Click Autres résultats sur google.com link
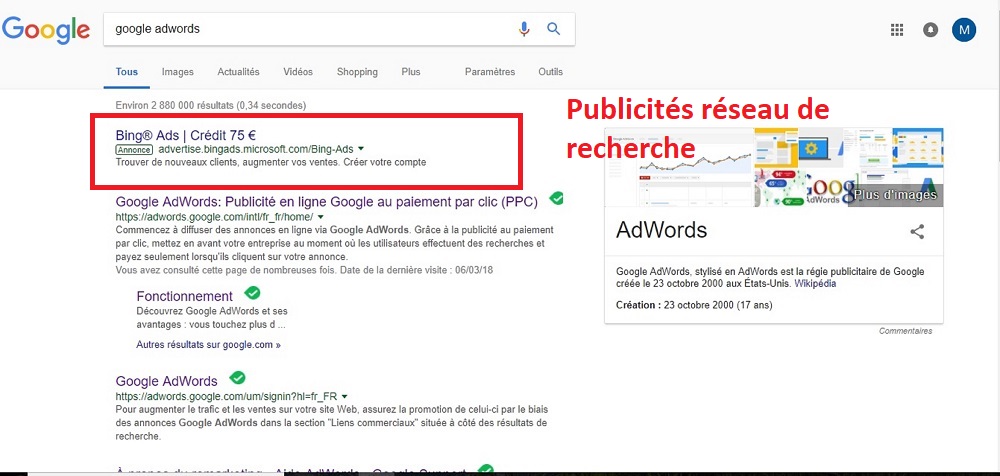This screenshot has height=476, width=1000. coord(208,345)
